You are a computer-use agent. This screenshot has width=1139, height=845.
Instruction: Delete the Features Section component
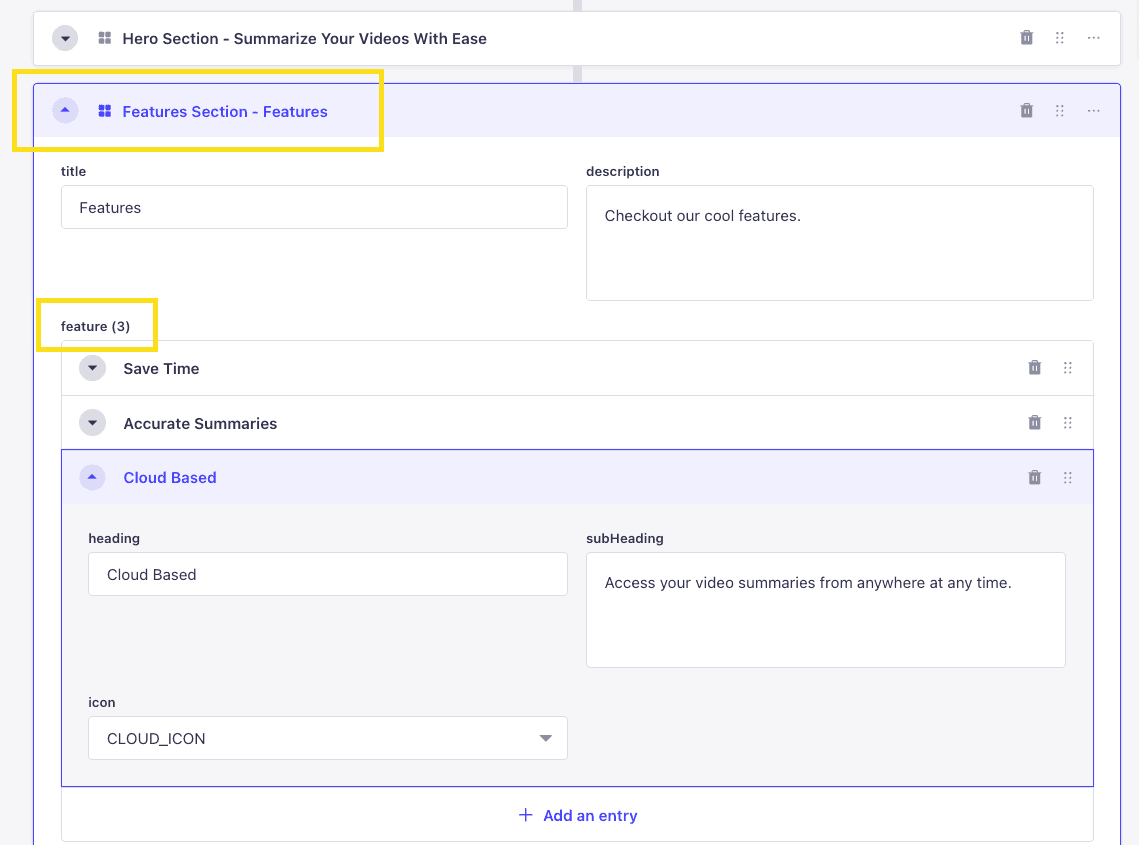(1026, 110)
